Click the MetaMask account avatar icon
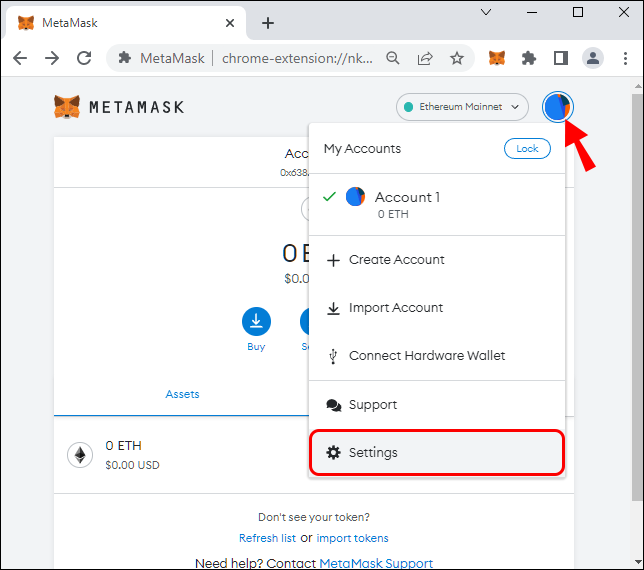The width and height of the screenshot is (644, 570). tap(557, 106)
